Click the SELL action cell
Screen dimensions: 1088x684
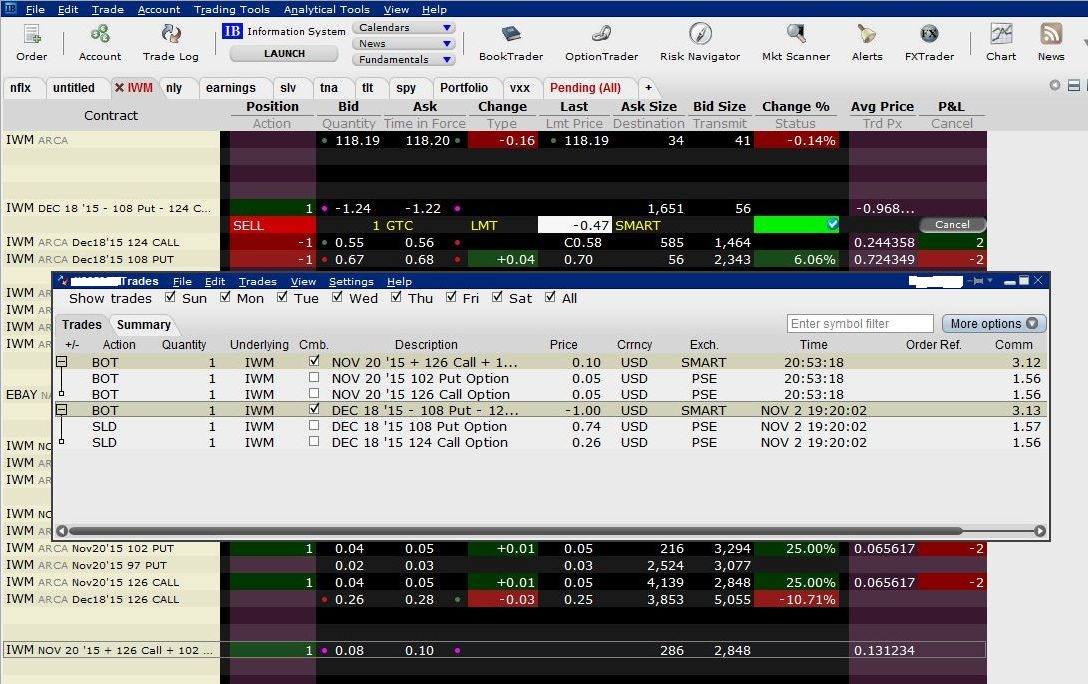(272, 225)
